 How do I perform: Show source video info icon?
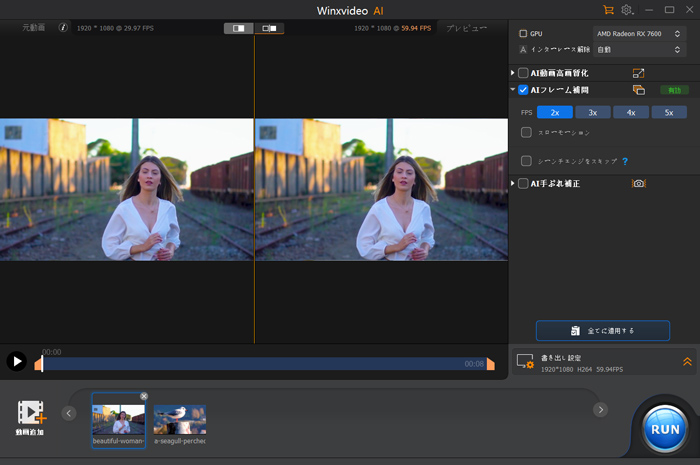click(63, 28)
